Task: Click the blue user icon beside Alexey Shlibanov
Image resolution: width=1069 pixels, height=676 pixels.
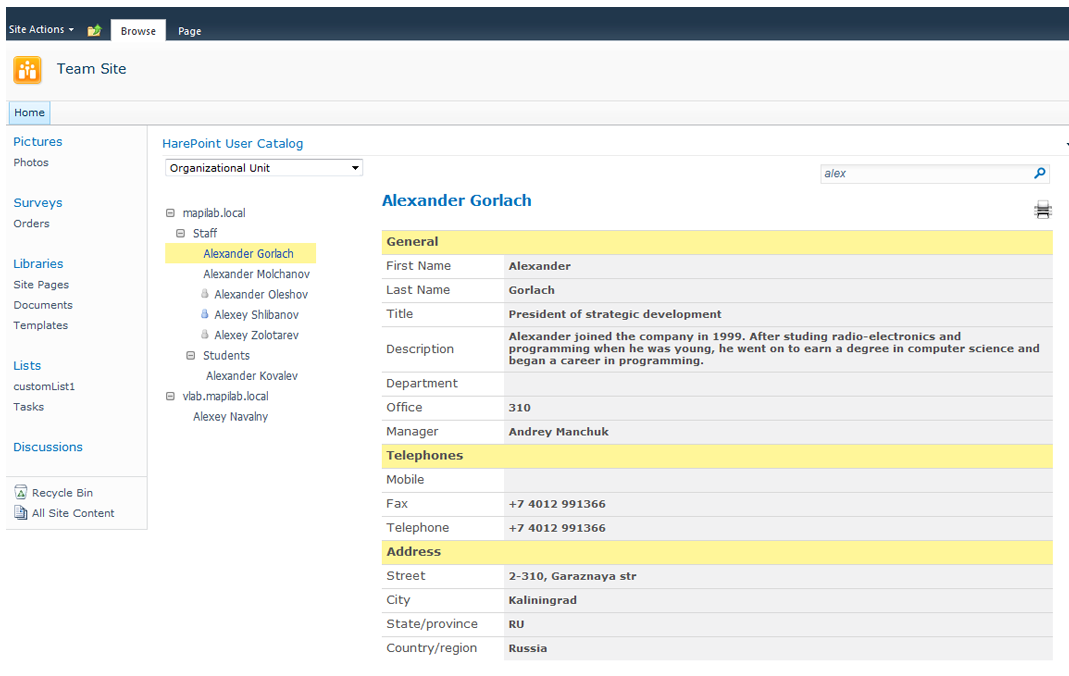Action: 205,315
